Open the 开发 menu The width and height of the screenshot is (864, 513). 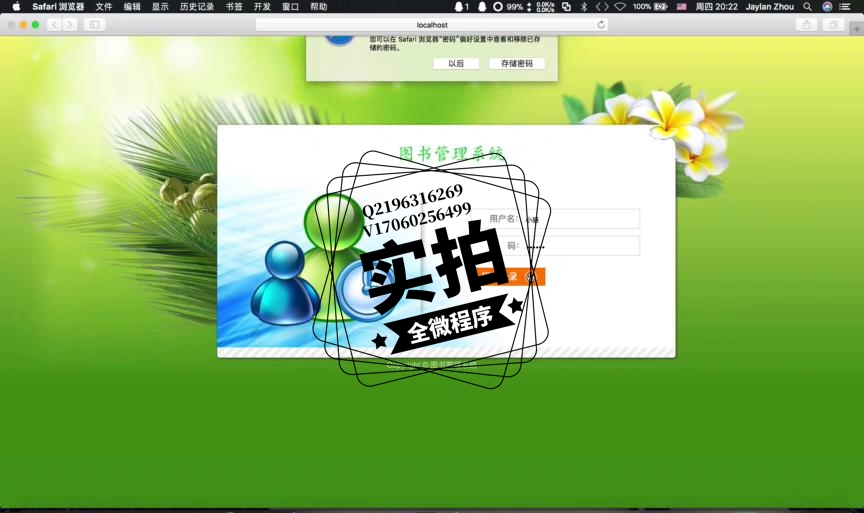(x=262, y=7)
